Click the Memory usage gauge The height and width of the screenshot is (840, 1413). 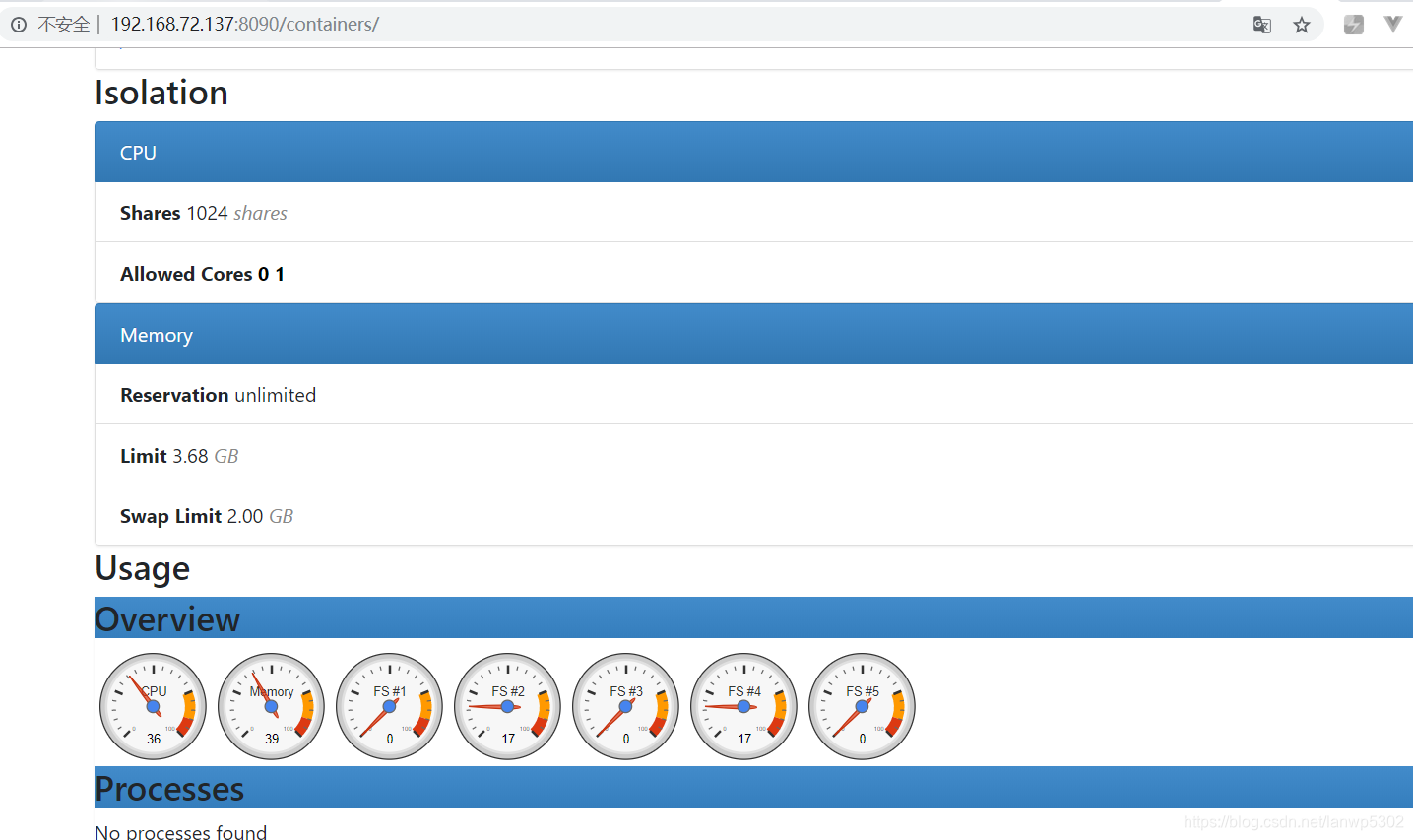[x=271, y=706]
